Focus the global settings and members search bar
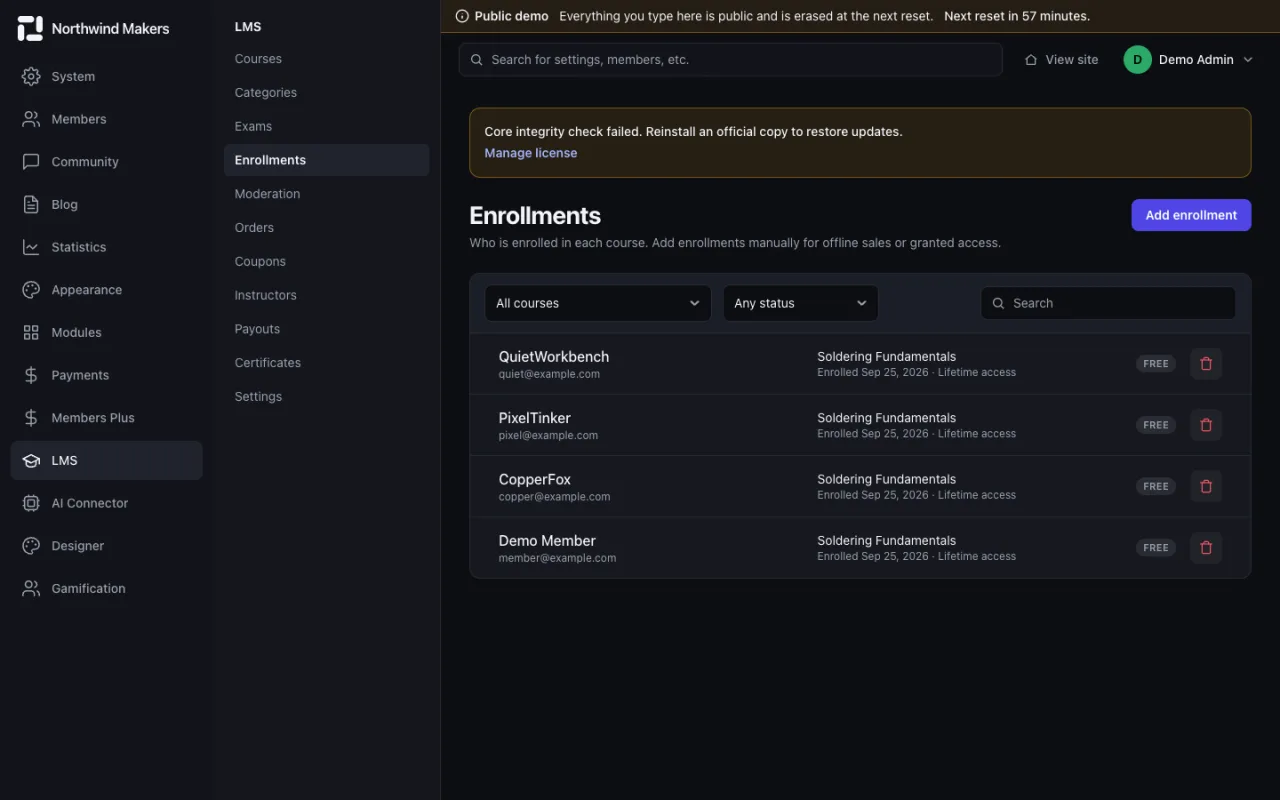 (731, 60)
